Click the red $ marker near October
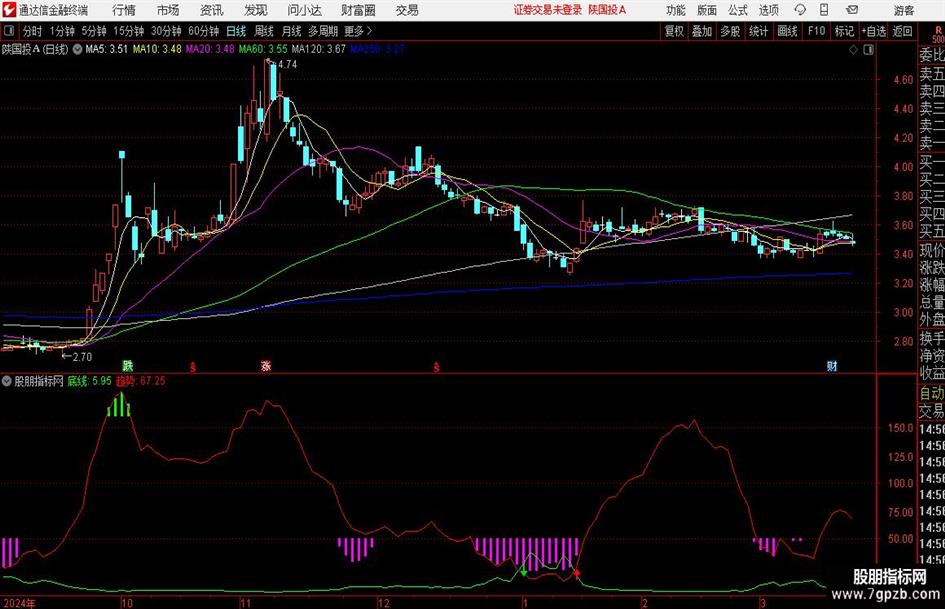This screenshot has width=945, height=609. click(193, 367)
